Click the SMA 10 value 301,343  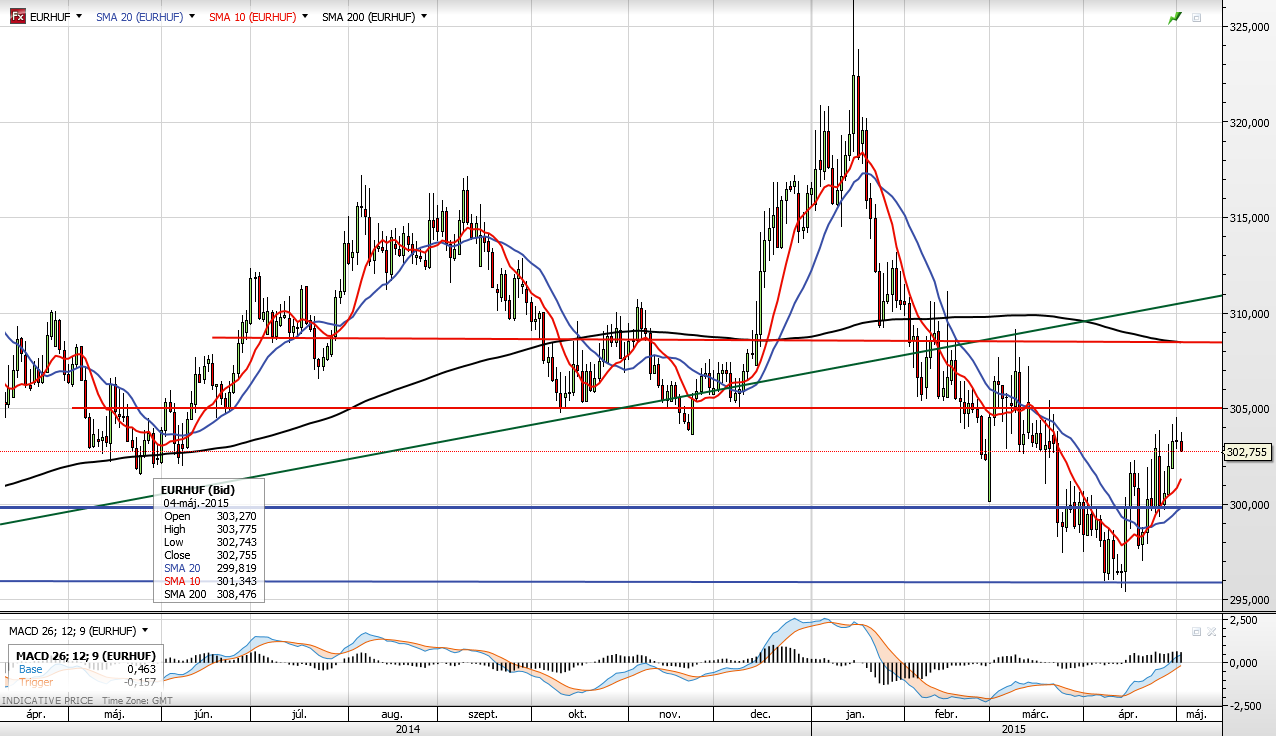coord(237,581)
